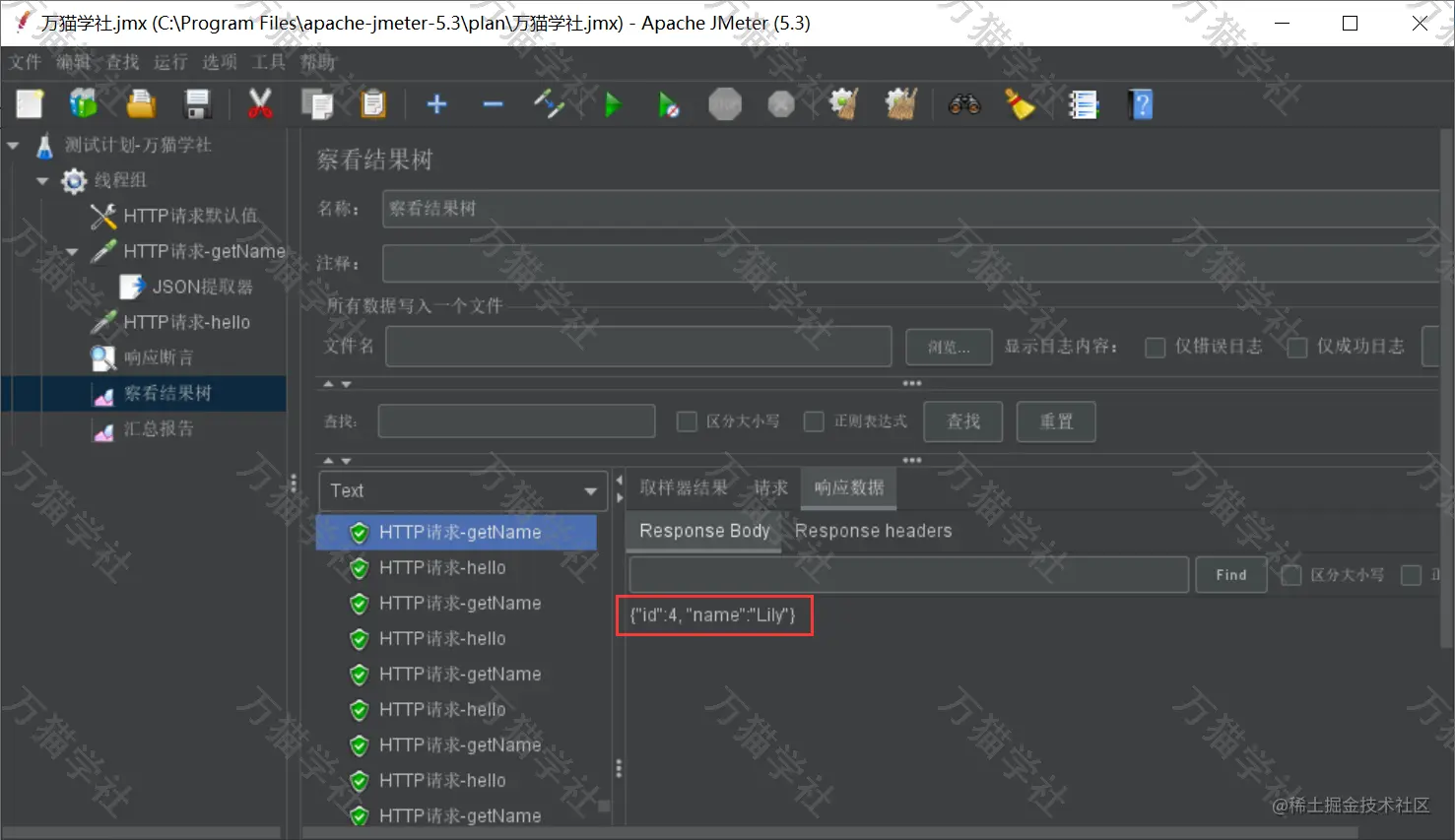
Task: Select the 测试计划-万猫学社 tree node
Action: [138, 145]
